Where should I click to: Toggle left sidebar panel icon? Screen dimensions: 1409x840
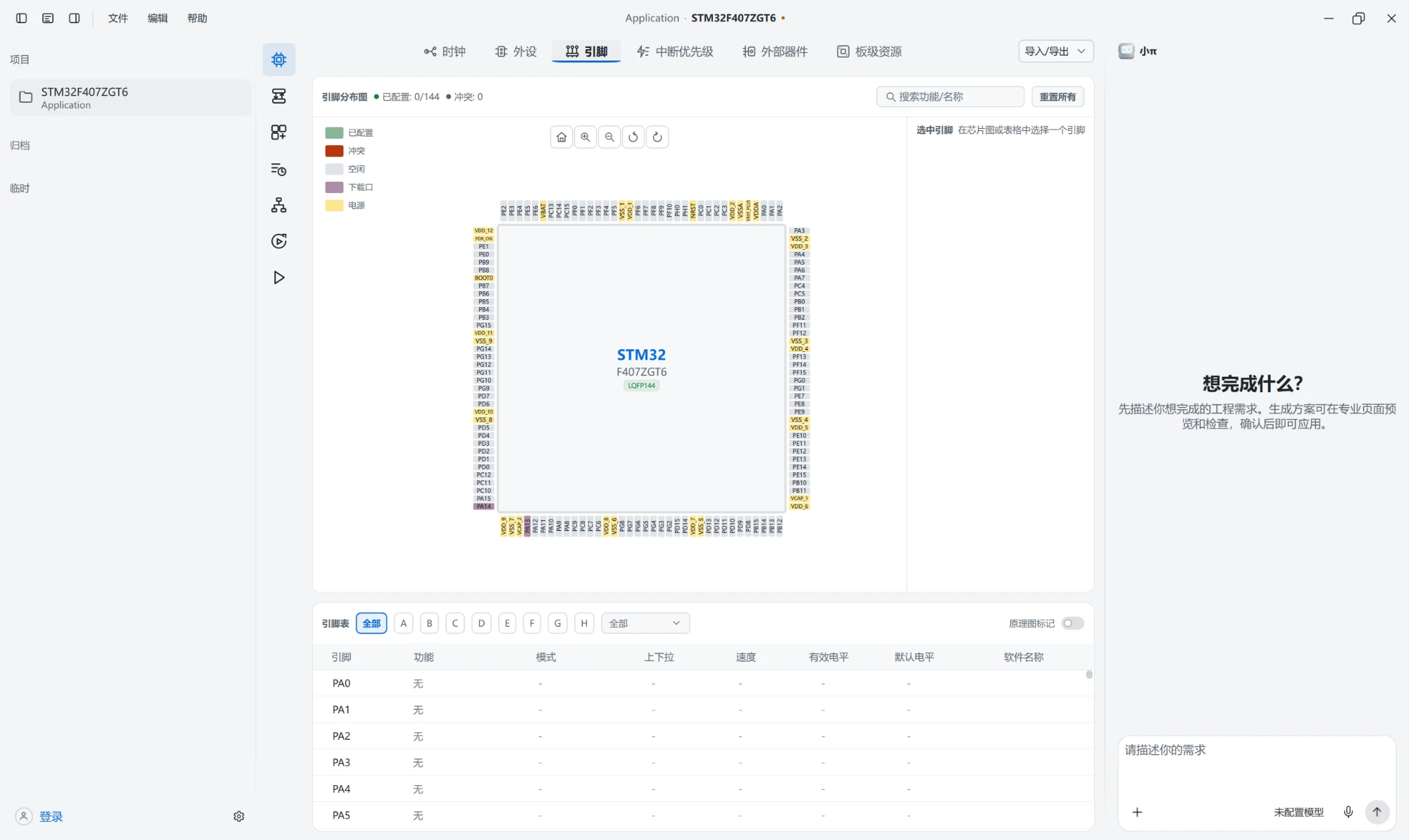[x=22, y=18]
